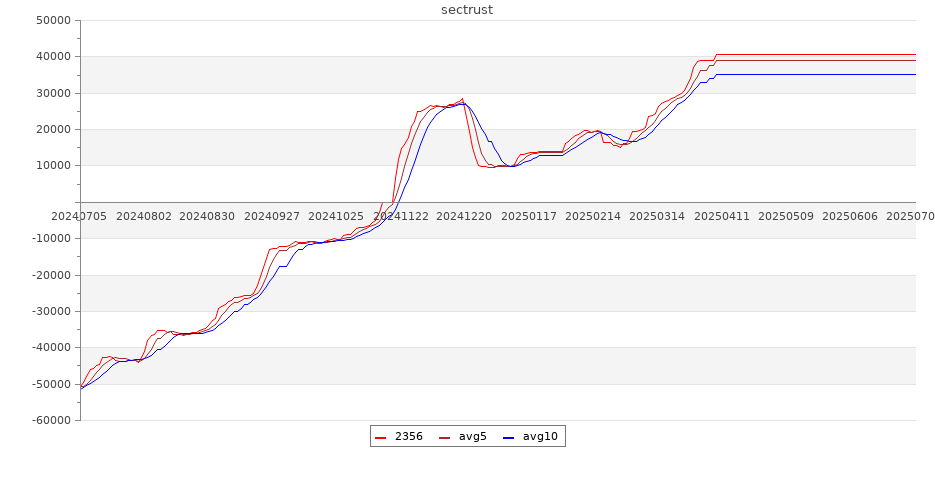Viewport: 935px width, 500px height.
Task: Toggle the avg5 series legend label
Action: 472,437
